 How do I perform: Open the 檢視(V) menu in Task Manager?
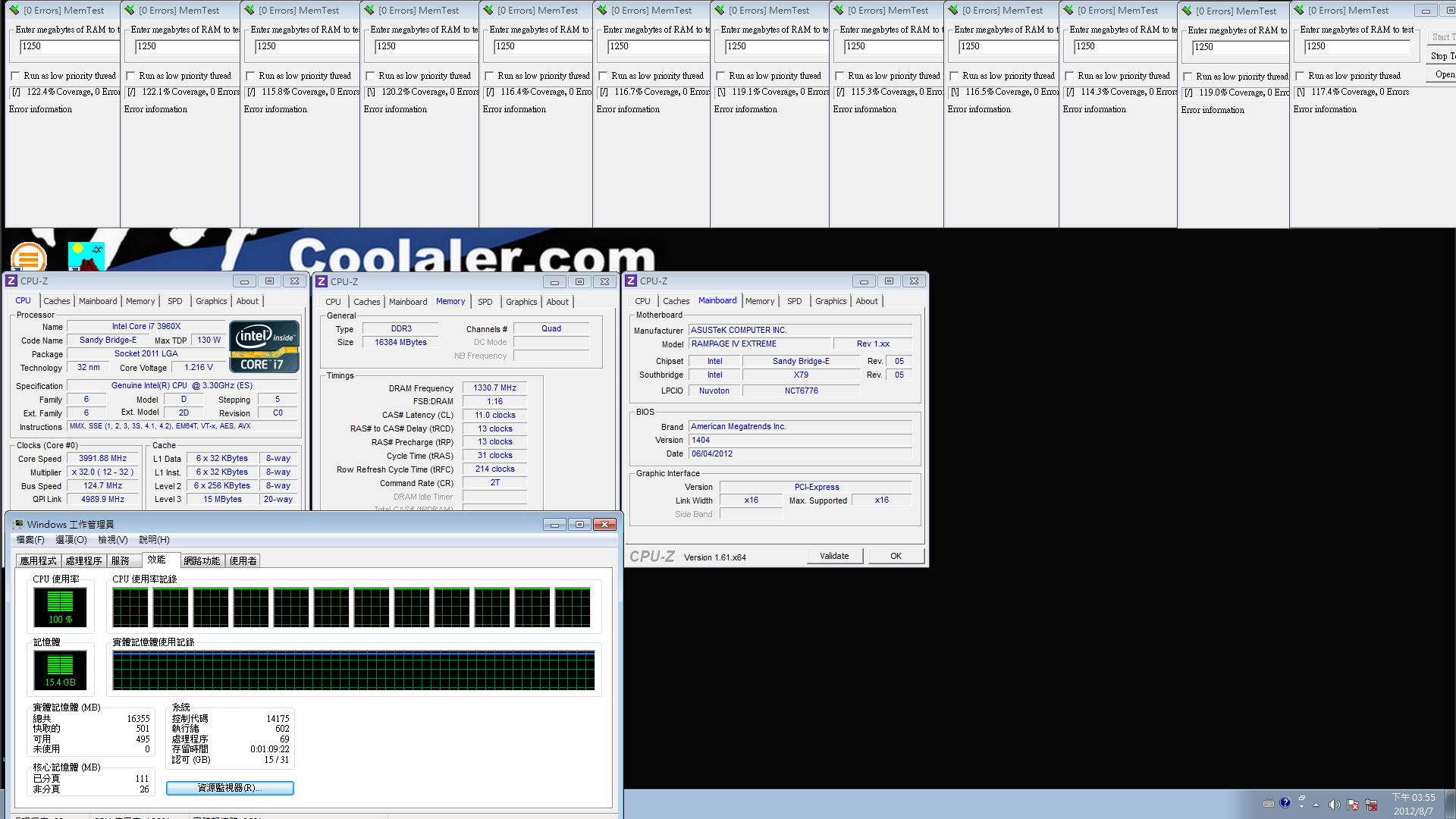[x=113, y=540]
